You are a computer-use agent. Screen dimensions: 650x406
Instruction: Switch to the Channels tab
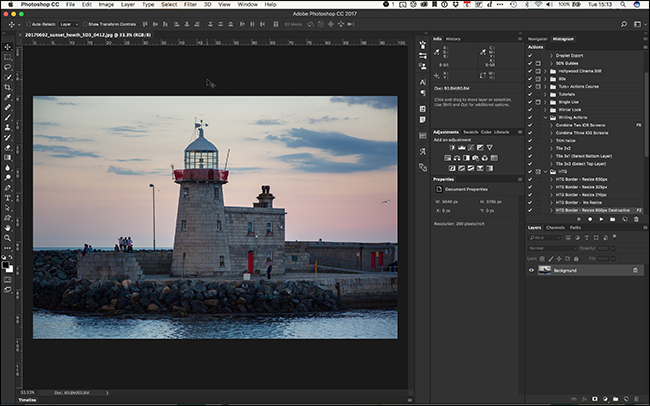(554, 227)
